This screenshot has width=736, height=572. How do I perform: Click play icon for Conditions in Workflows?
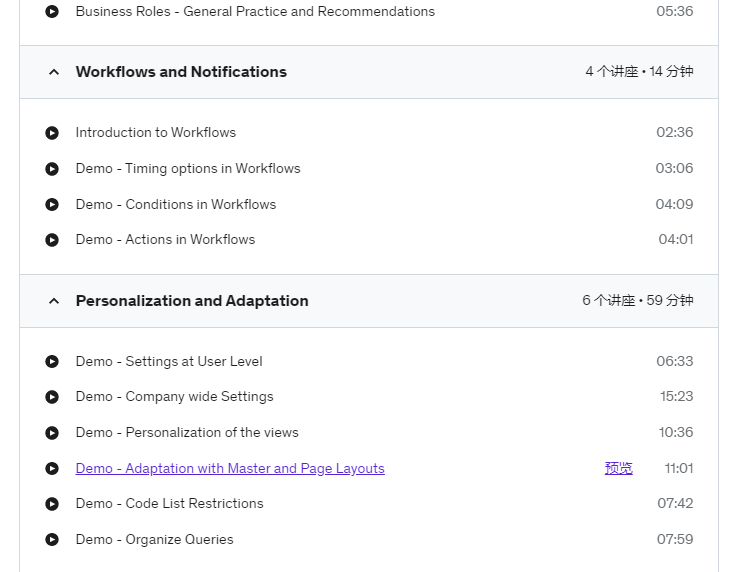[52, 205]
